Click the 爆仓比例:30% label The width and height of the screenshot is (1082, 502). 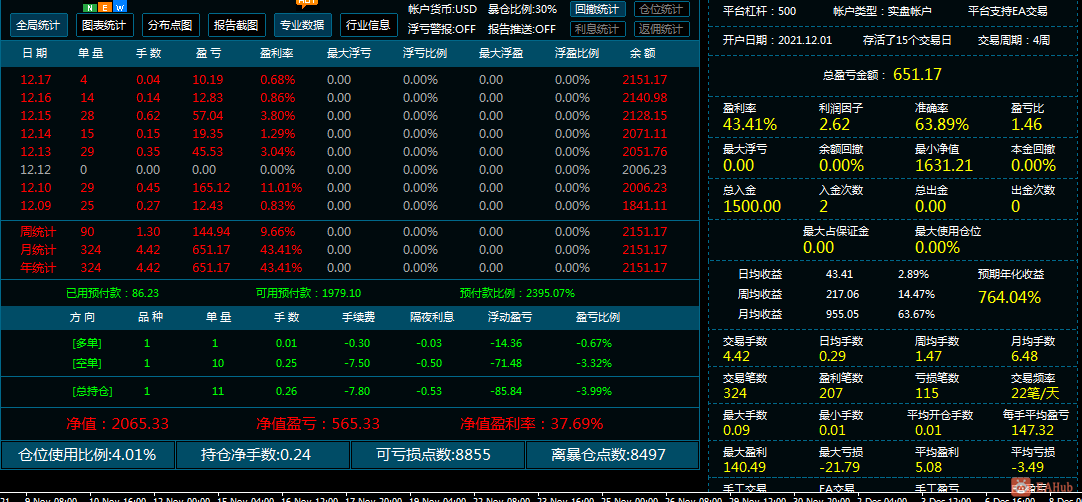click(522, 10)
